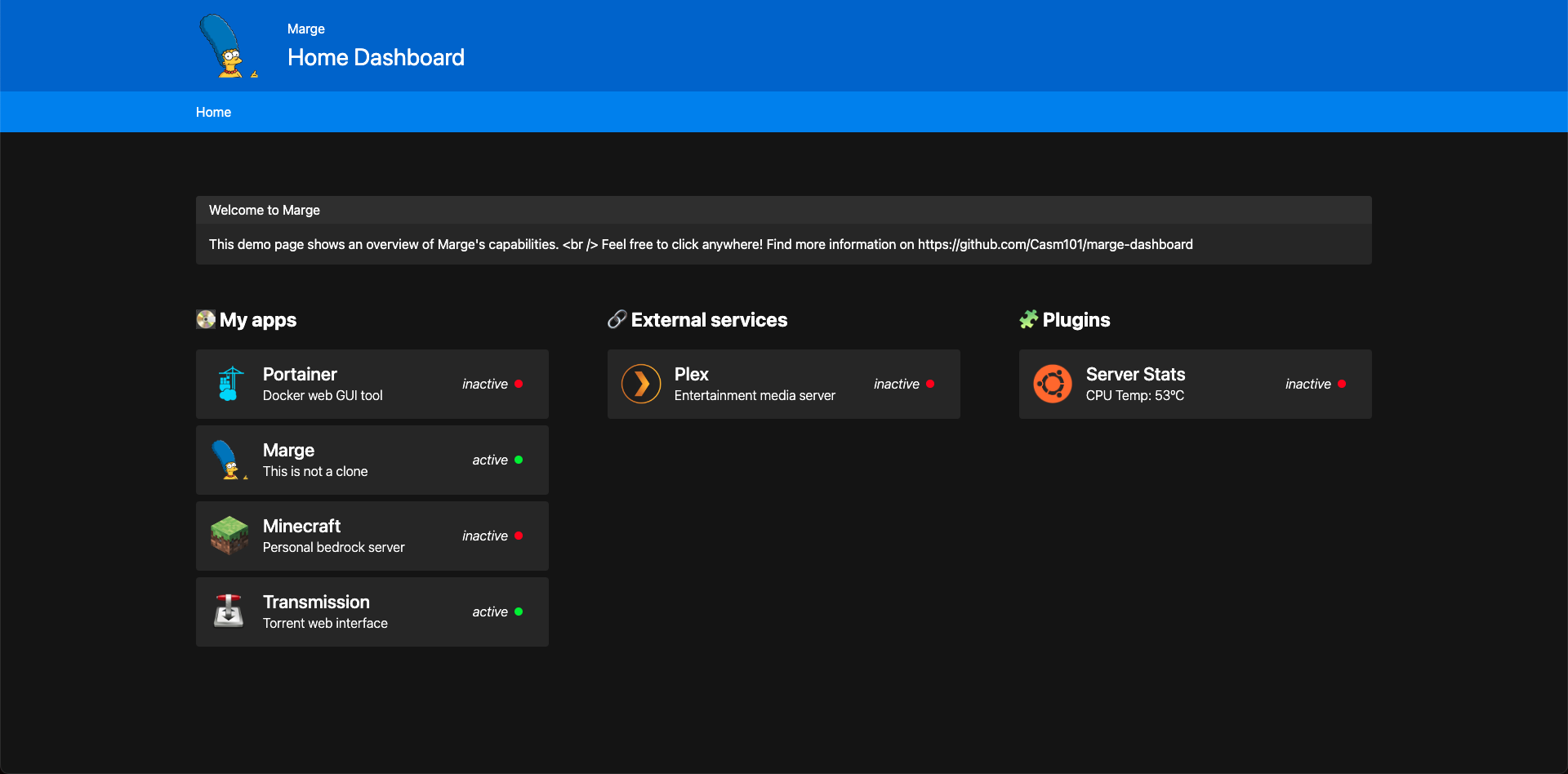Click Torrent web interface description

tap(325, 623)
